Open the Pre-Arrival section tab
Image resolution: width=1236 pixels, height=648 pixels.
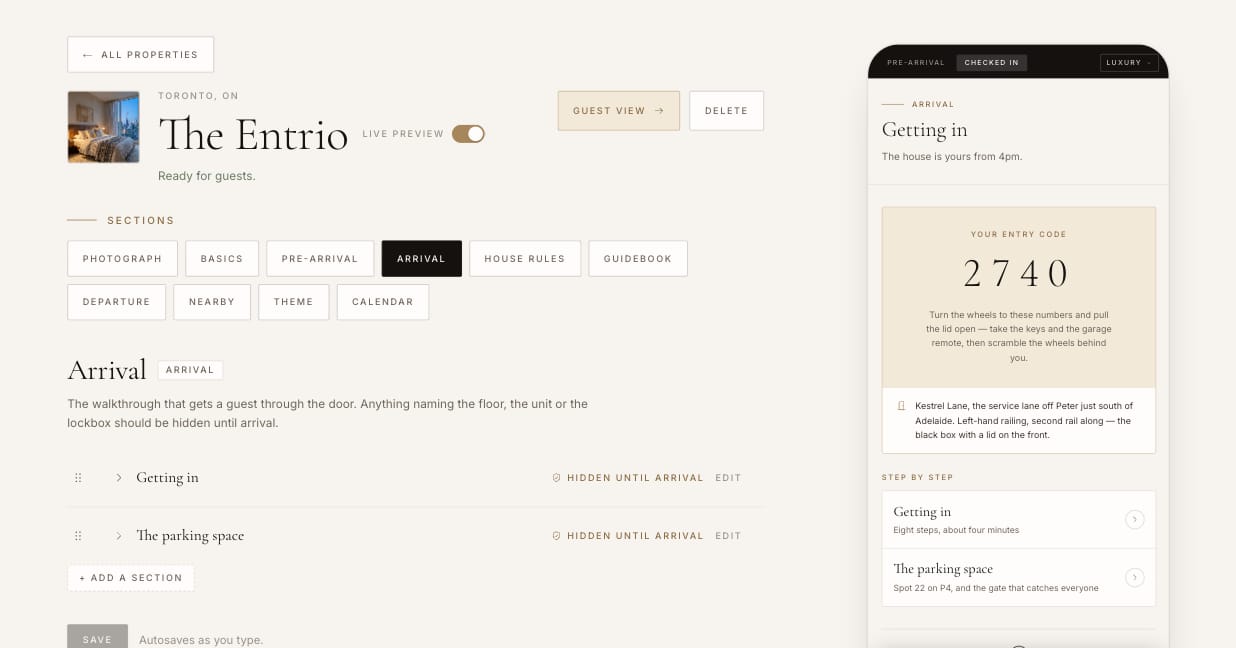(320, 258)
